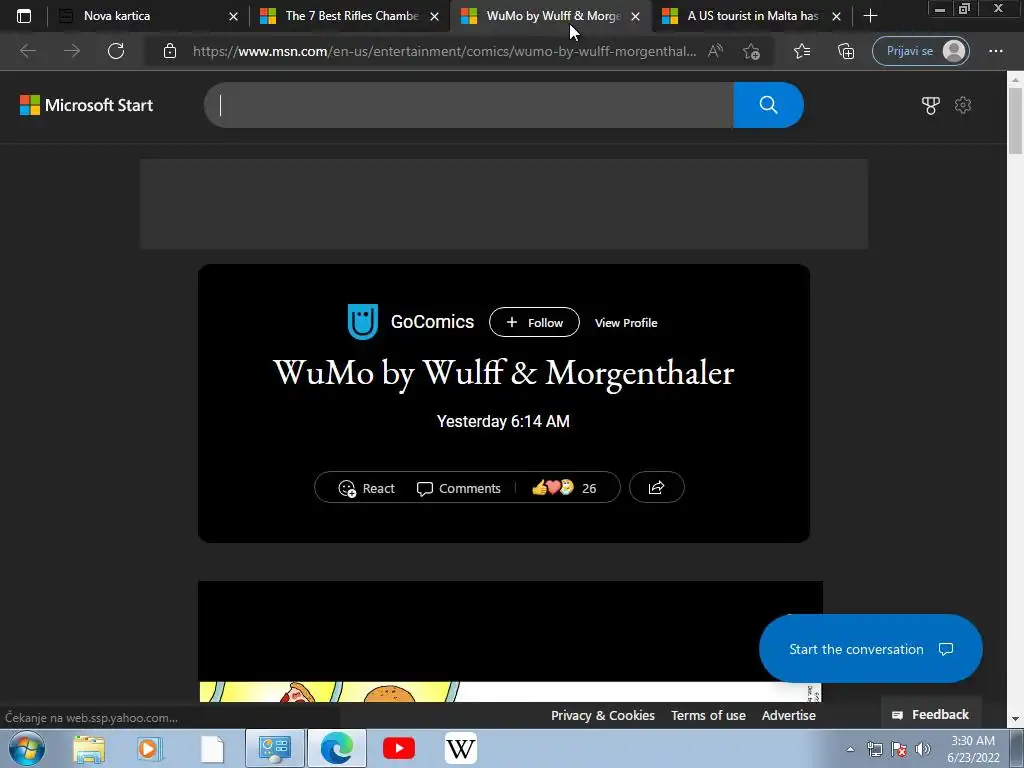The image size is (1024, 768).
Task: Click the Feedback button
Action: pos(931,714)
